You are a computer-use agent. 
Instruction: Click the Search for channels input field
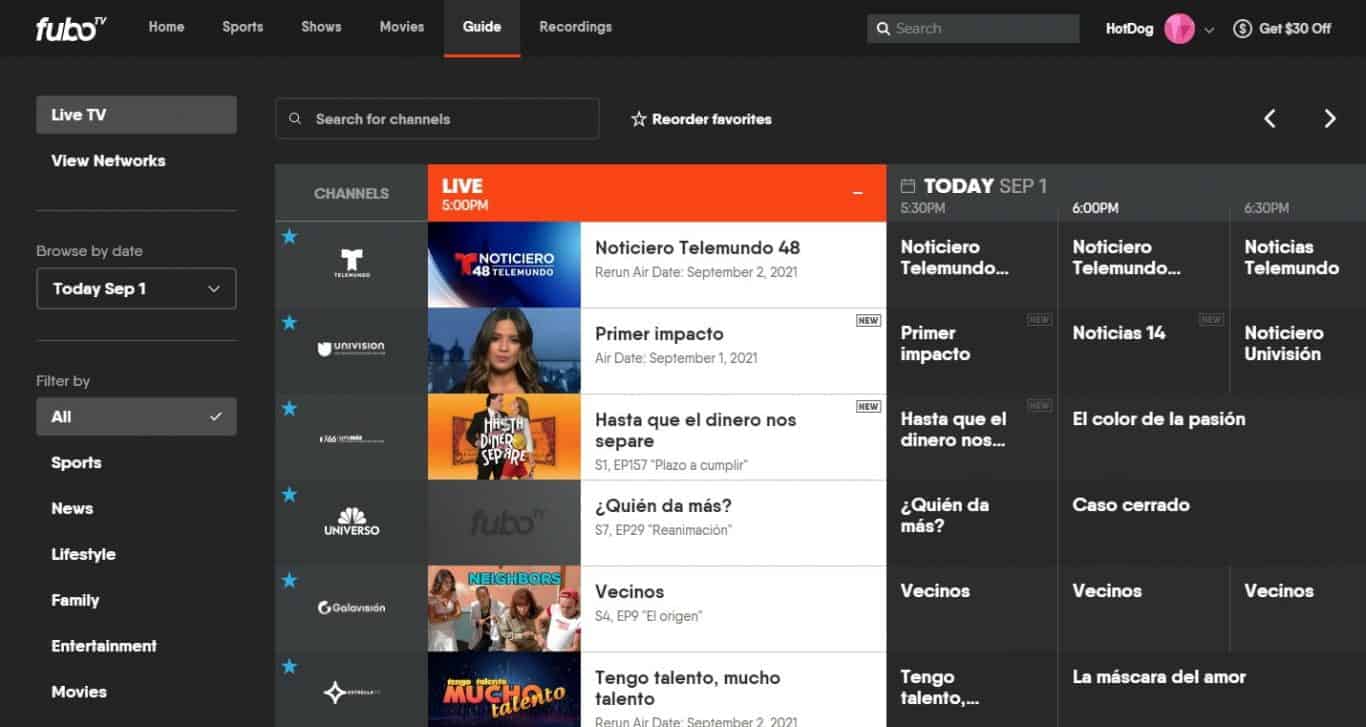437,118
